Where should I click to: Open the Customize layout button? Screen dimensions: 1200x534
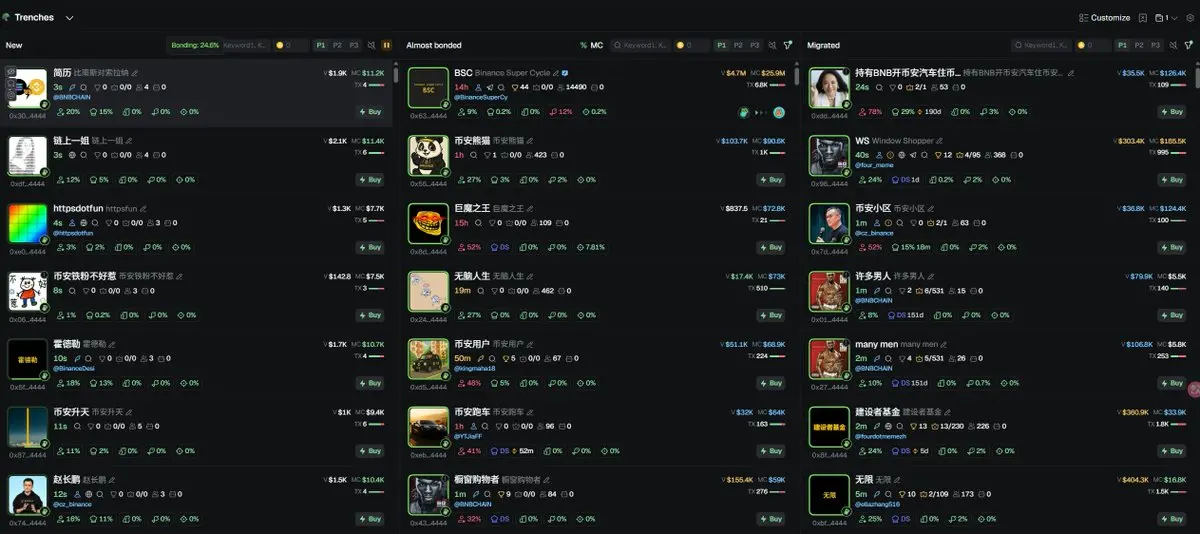(x=1105, y=18)
